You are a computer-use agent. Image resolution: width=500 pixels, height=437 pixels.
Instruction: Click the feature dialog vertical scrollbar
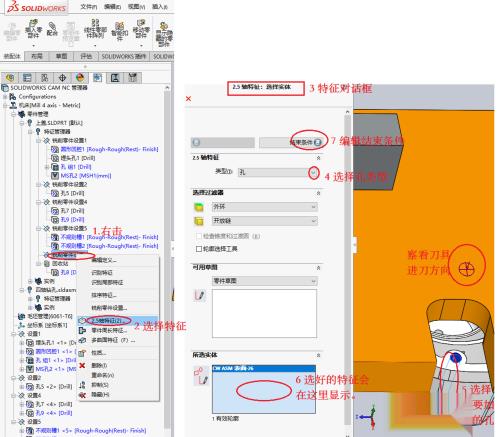tap(348, 270)
